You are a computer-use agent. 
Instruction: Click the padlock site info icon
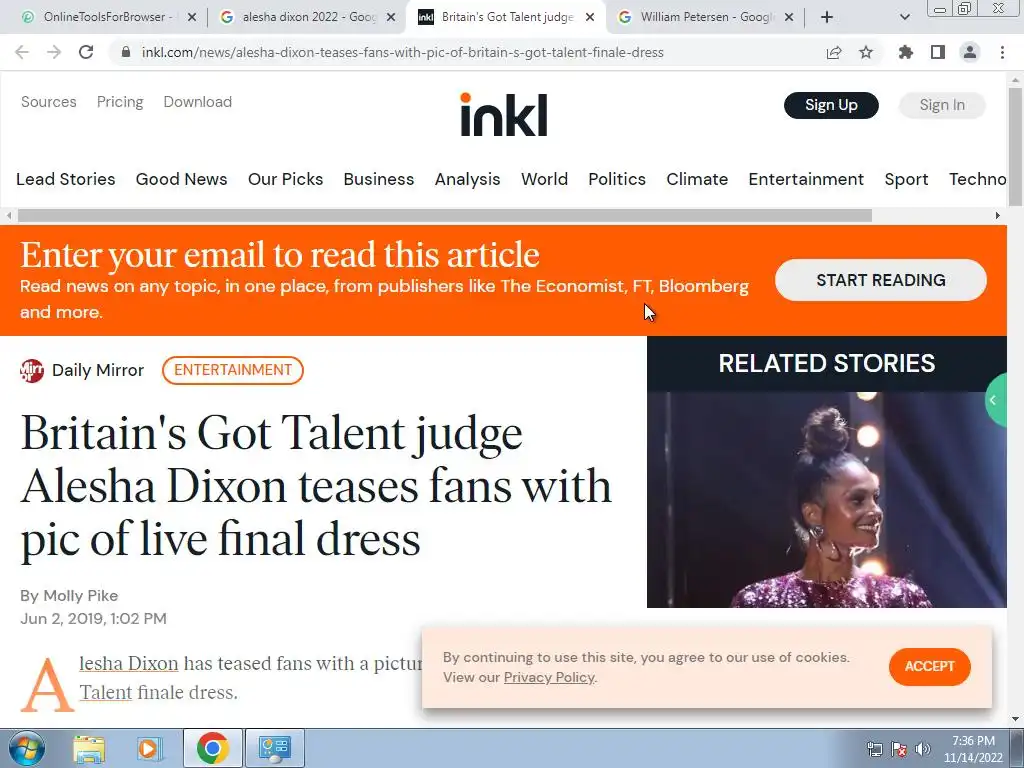pos(126,52)
